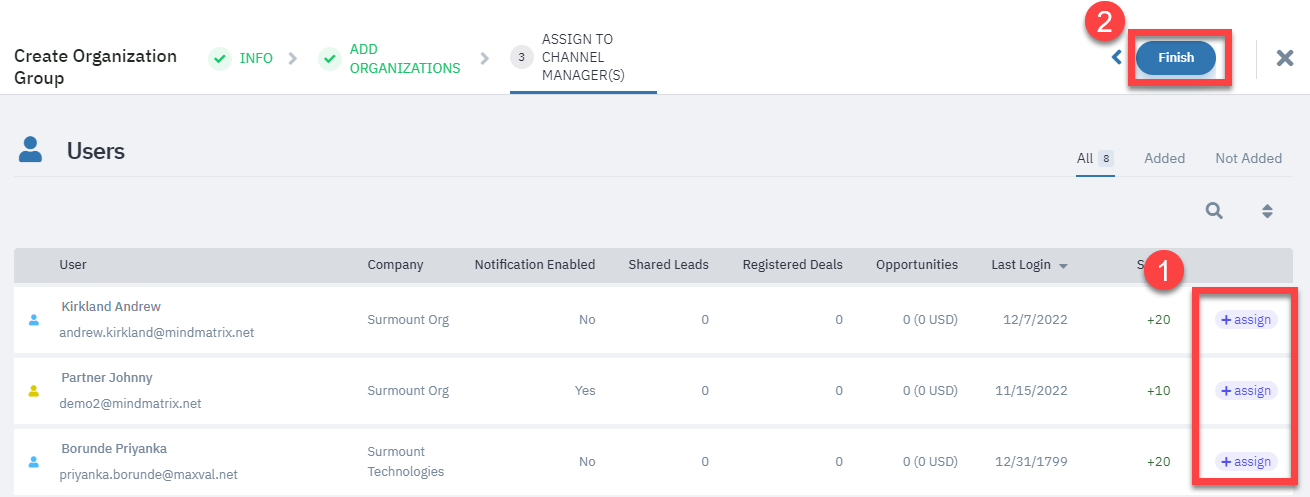Assign Borunde Priyanka as channel manager

pyautogui.click(x=1246, y=462)
